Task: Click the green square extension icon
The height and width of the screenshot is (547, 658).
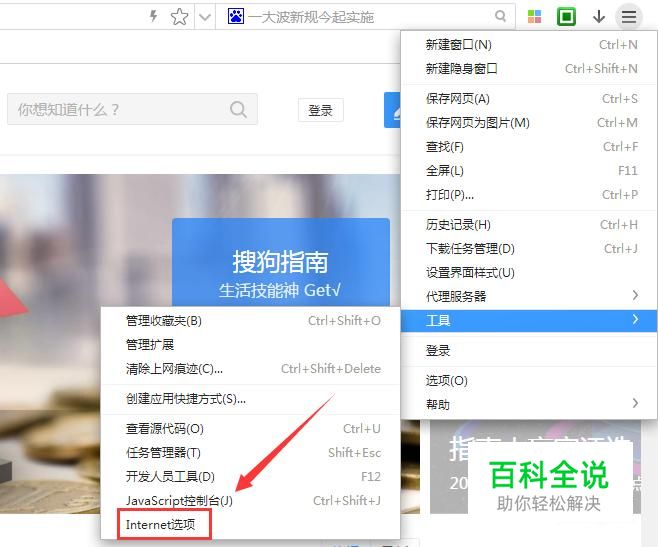Action: tap(566, 17)
